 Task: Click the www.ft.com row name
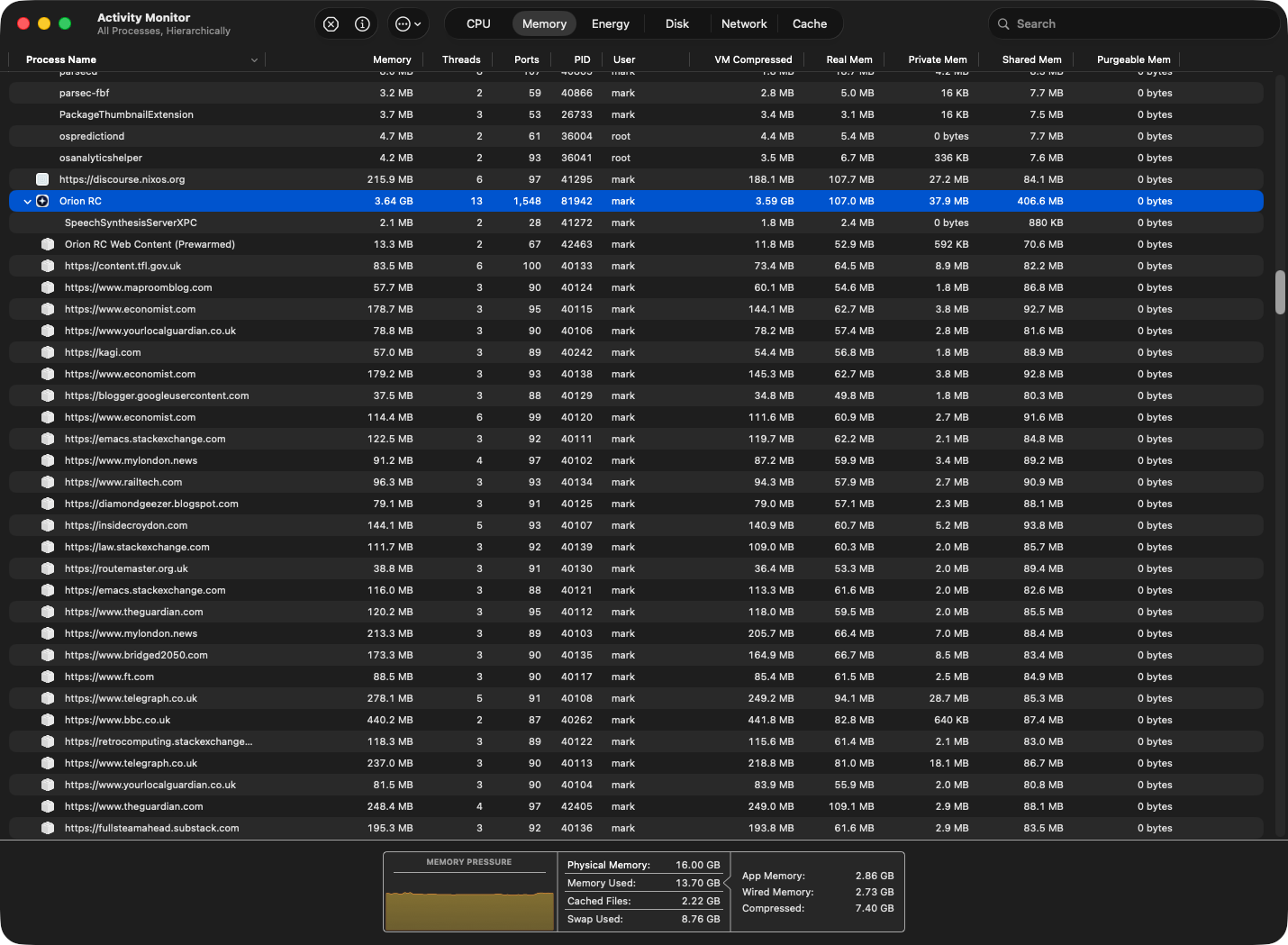point(109,677)
